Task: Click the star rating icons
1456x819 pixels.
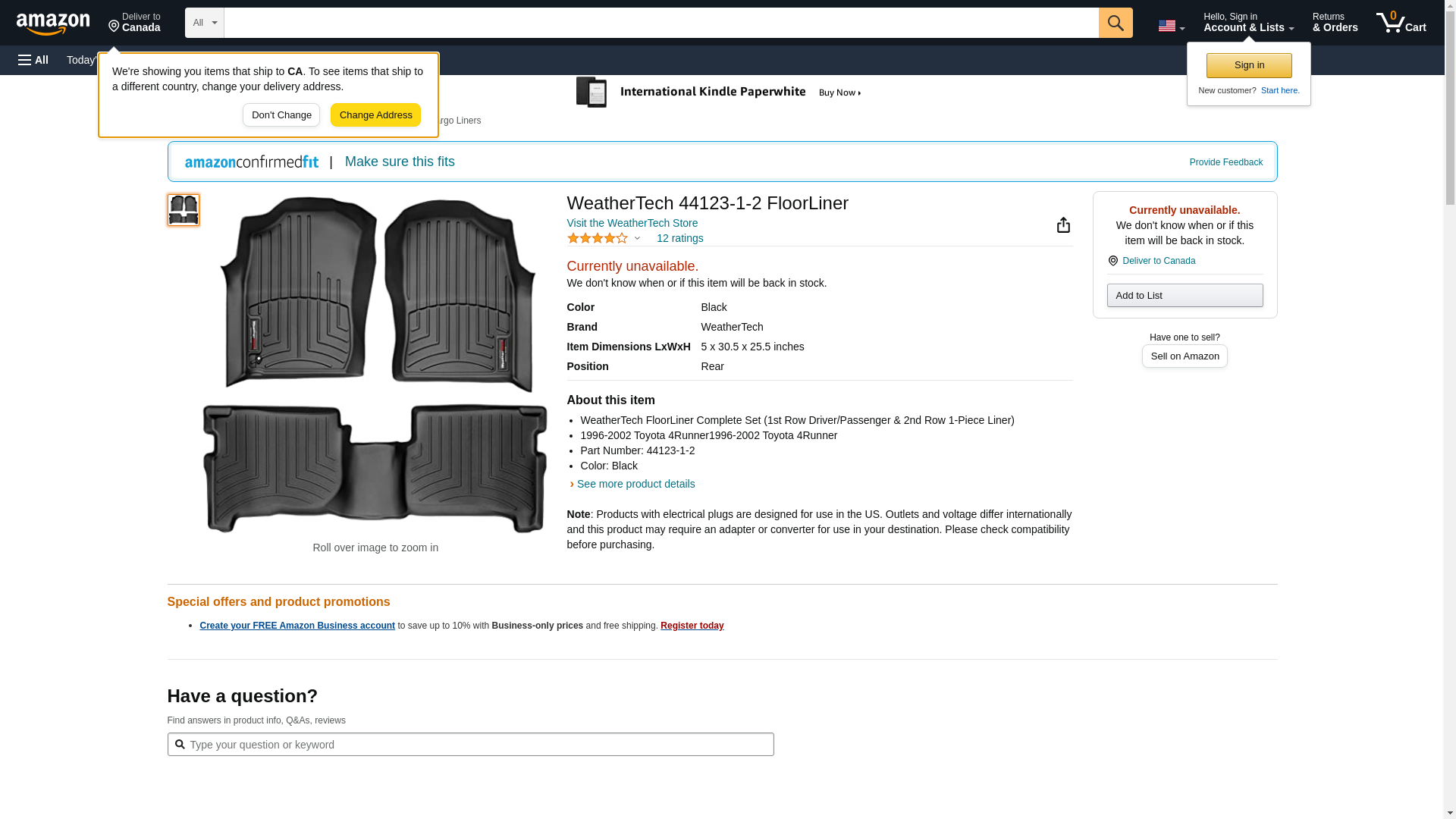Action: tap(598, 238)
